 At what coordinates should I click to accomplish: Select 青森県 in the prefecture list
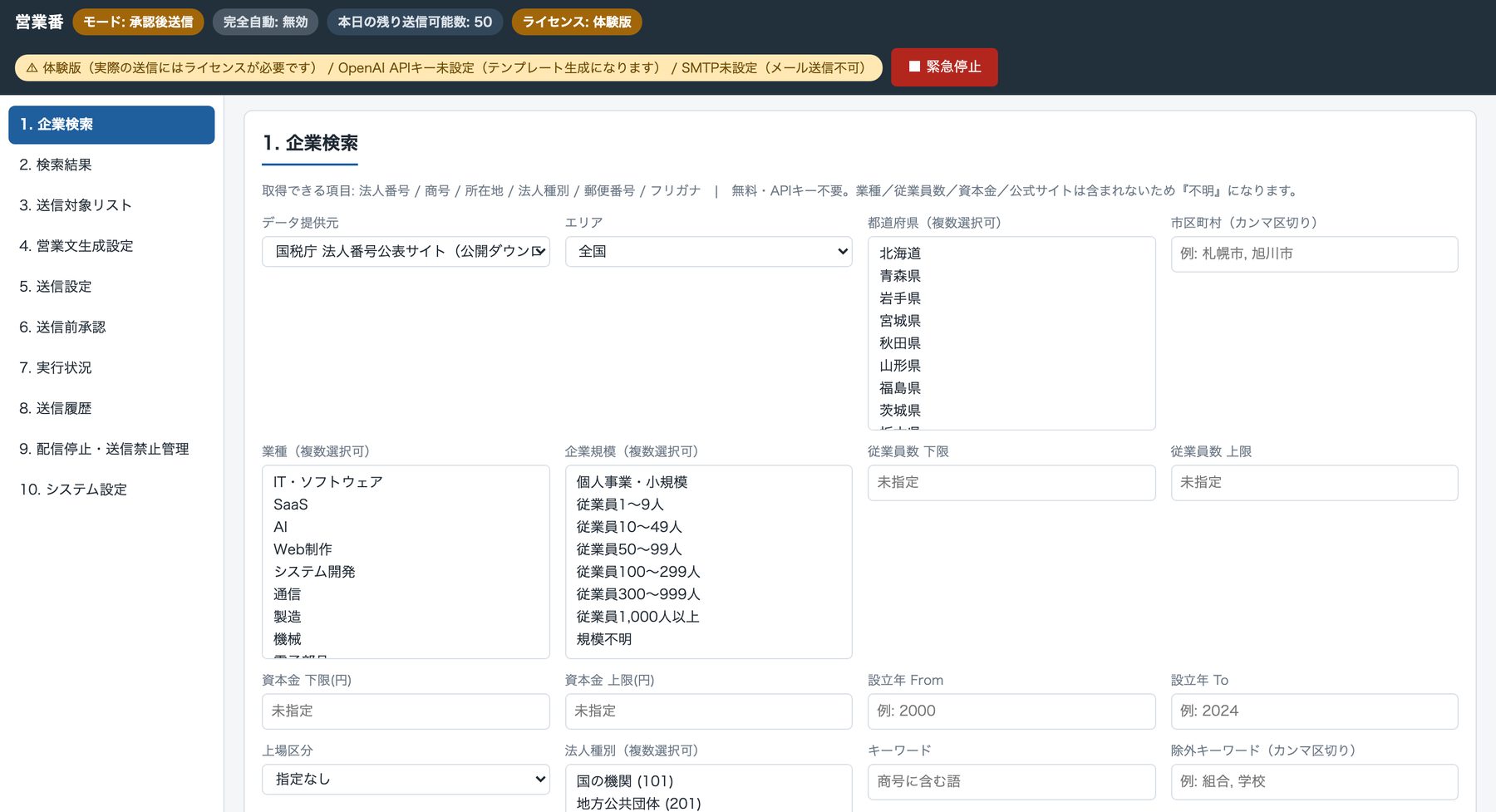pos(1011,276)
